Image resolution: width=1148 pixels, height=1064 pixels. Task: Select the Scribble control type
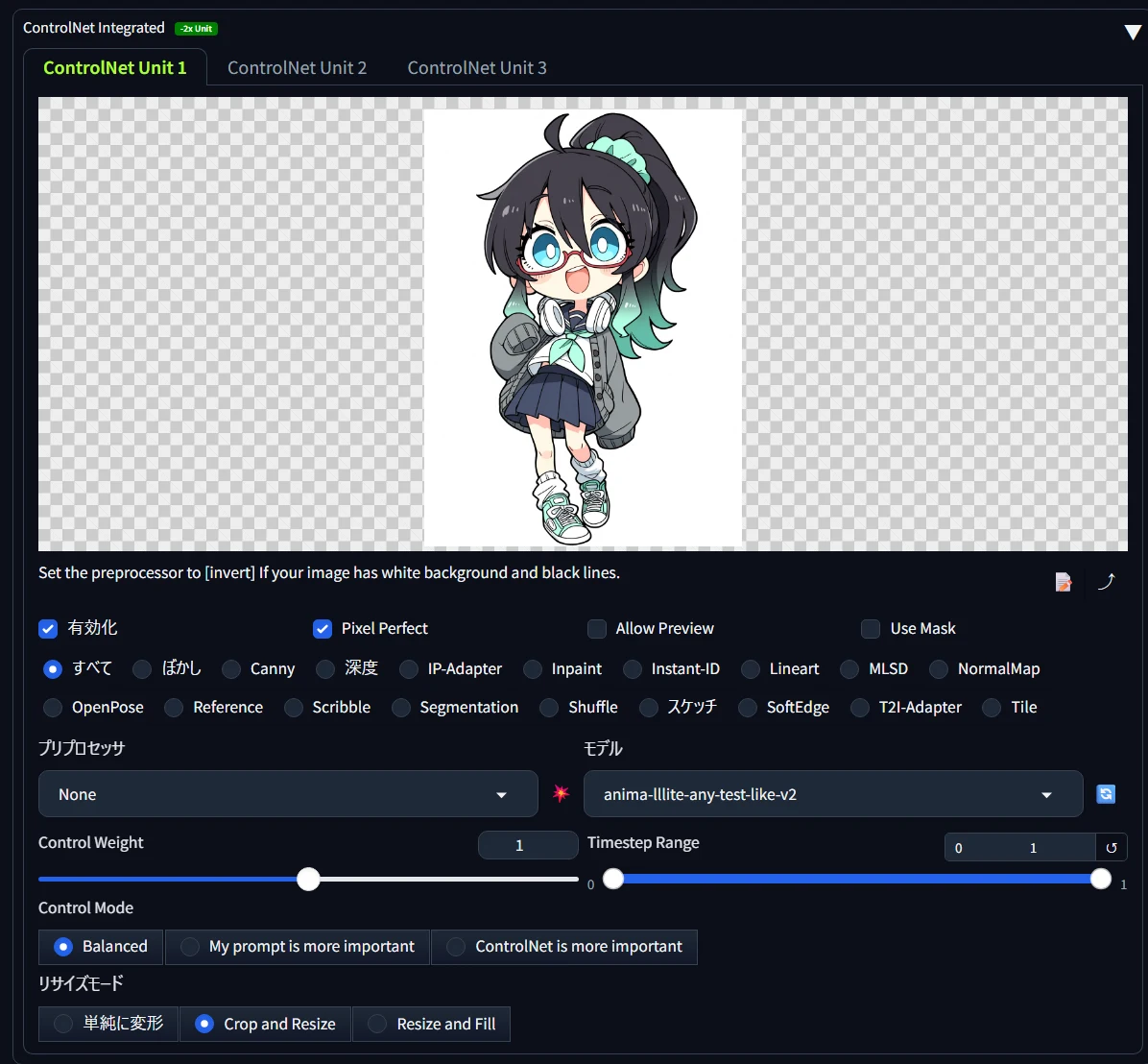[x=293, y=708]
